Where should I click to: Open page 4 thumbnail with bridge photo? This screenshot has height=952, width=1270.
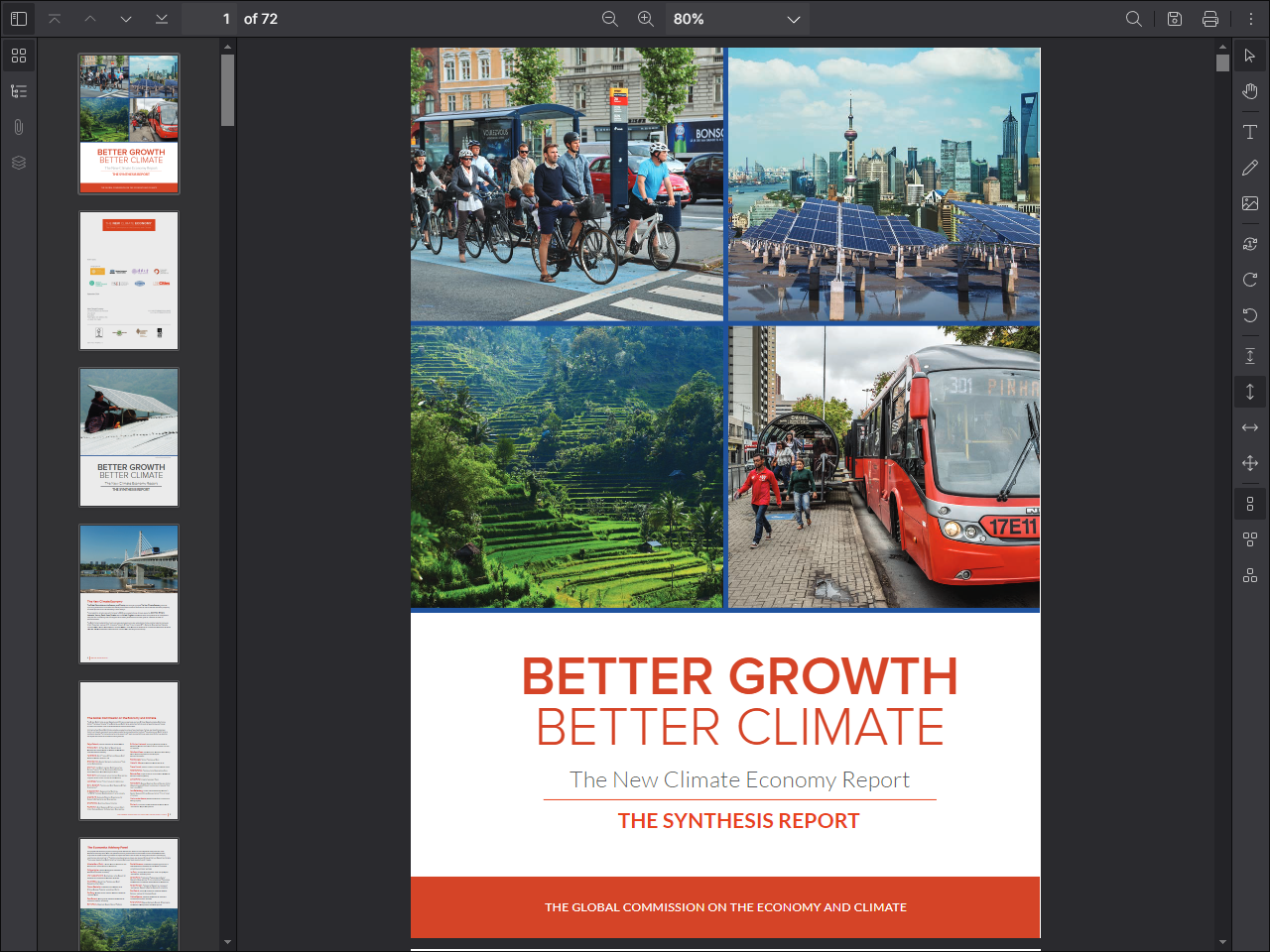(x=129, y=594)
